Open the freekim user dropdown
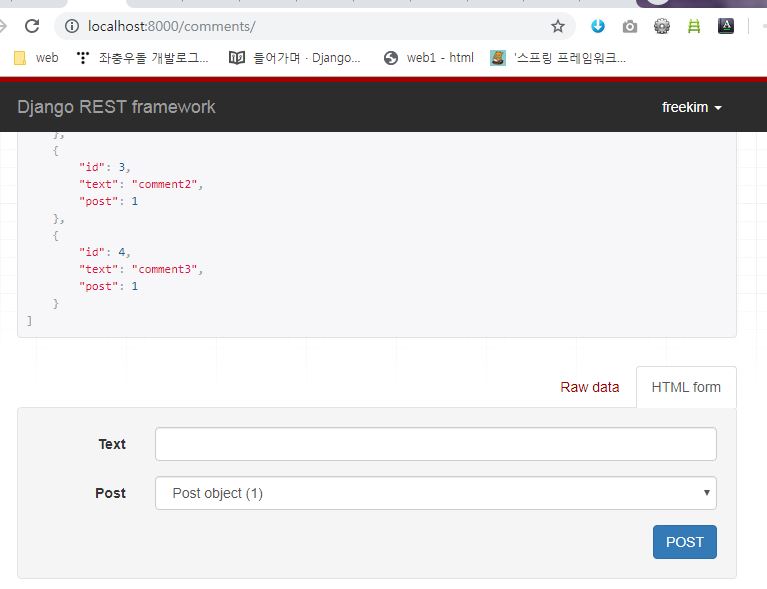The image size is (767, 589). [x=692, y=107]
